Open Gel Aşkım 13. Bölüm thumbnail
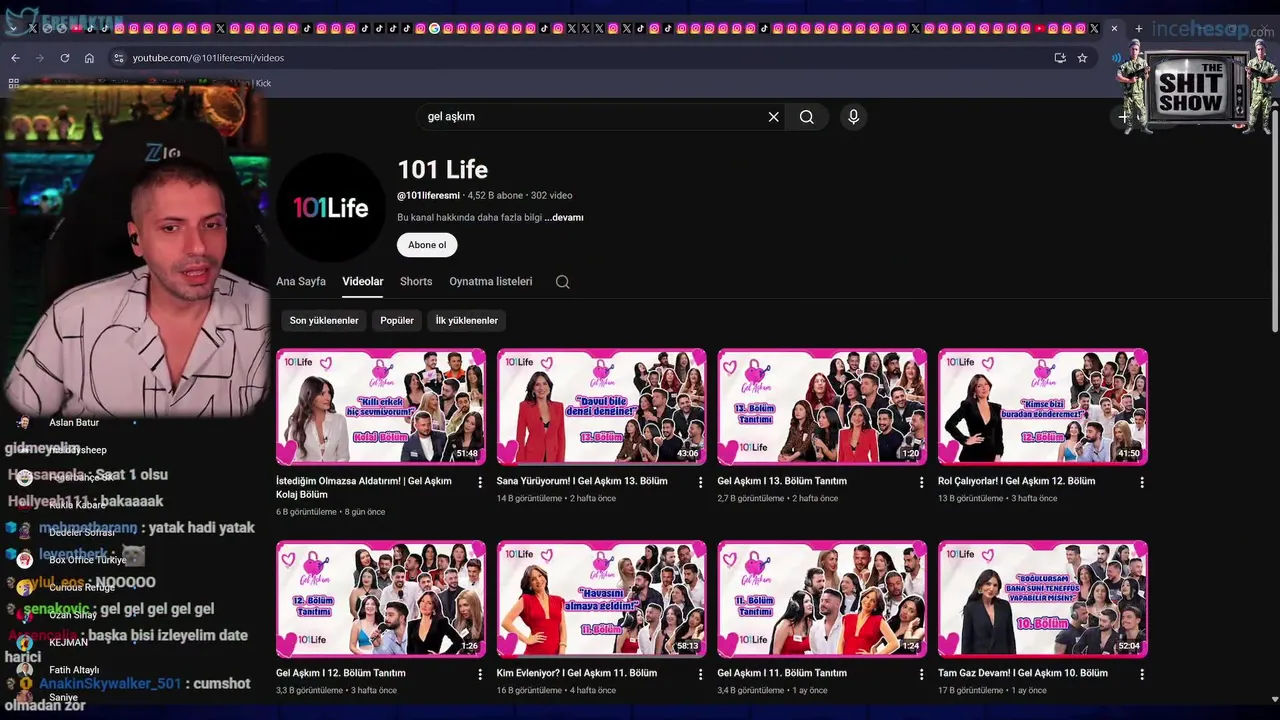Screen dimensions: 1280x720 (x=601, y=407)
